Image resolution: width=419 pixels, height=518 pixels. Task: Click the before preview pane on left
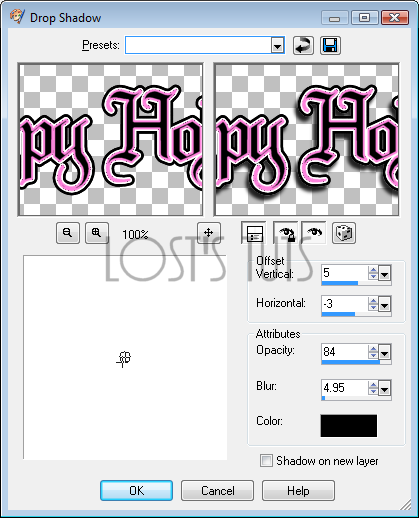(111, 139)
